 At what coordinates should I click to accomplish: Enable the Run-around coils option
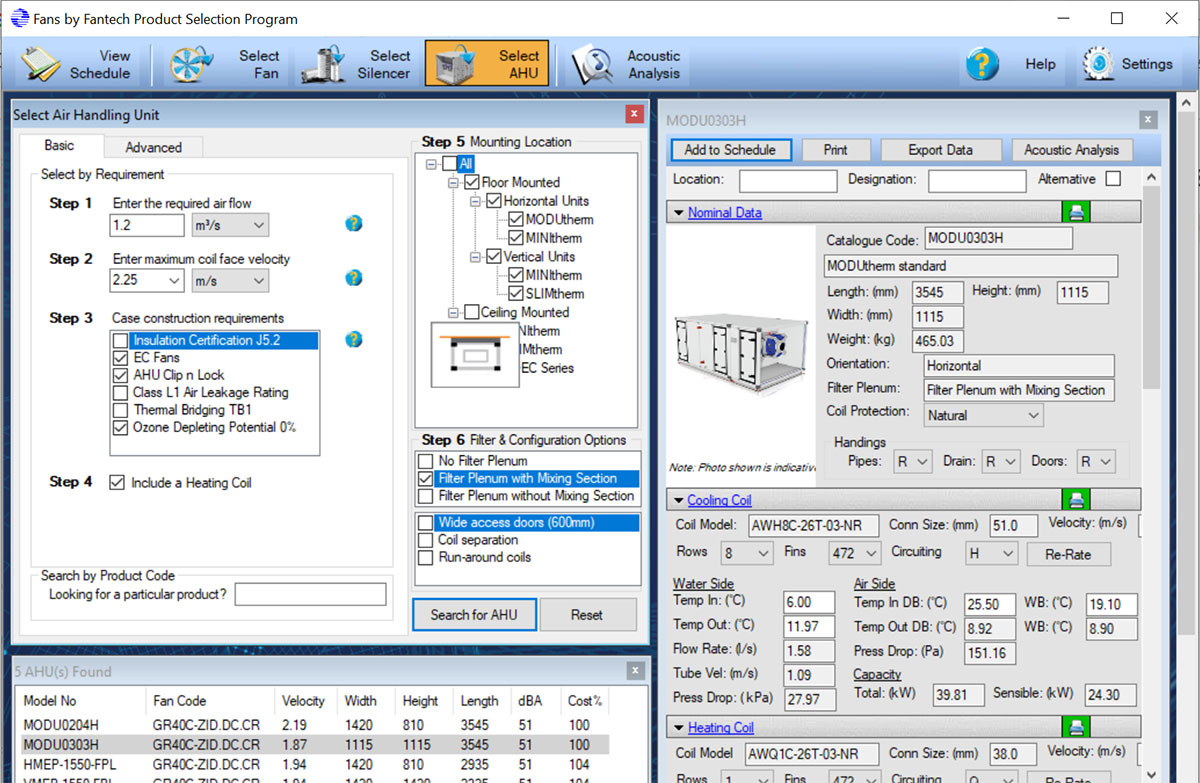(x=426, y=557)
